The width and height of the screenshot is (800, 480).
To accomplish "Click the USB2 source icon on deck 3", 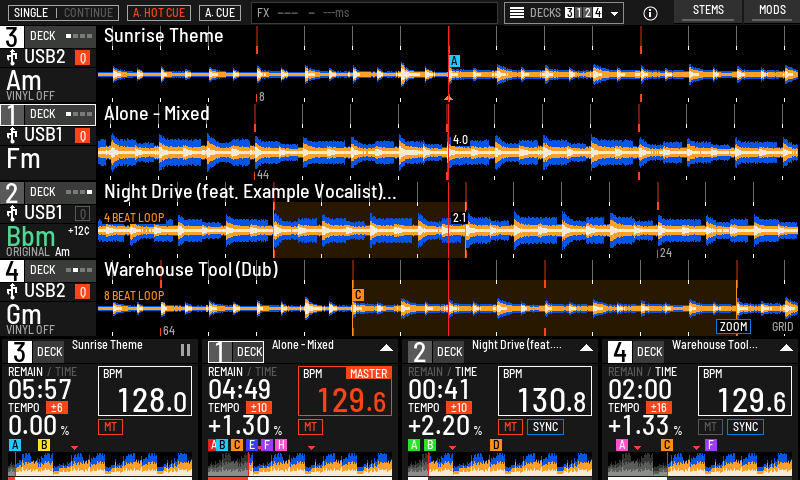I will click(x=12, y=58).
